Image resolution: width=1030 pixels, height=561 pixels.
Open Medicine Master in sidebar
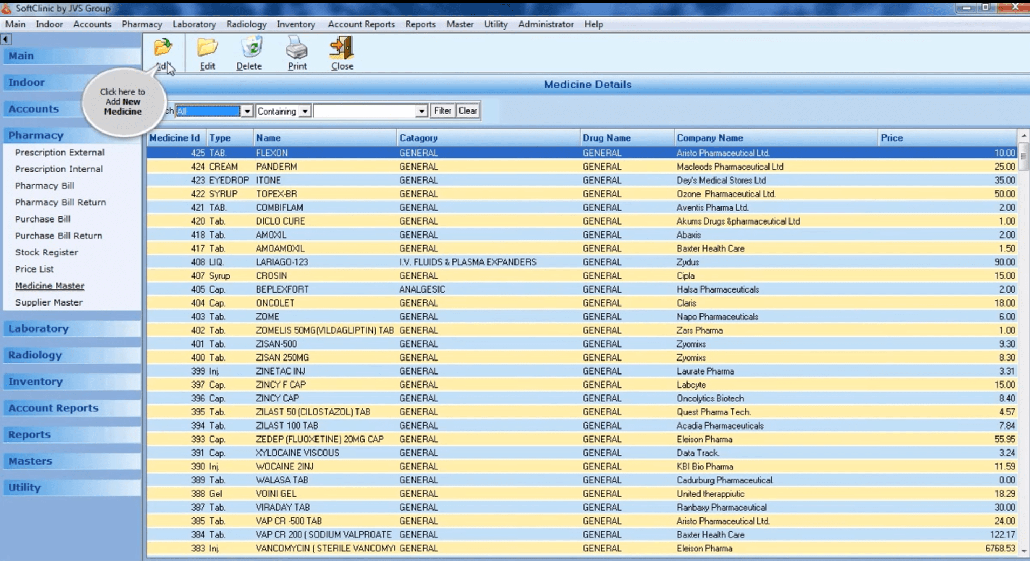pos(50,286)
